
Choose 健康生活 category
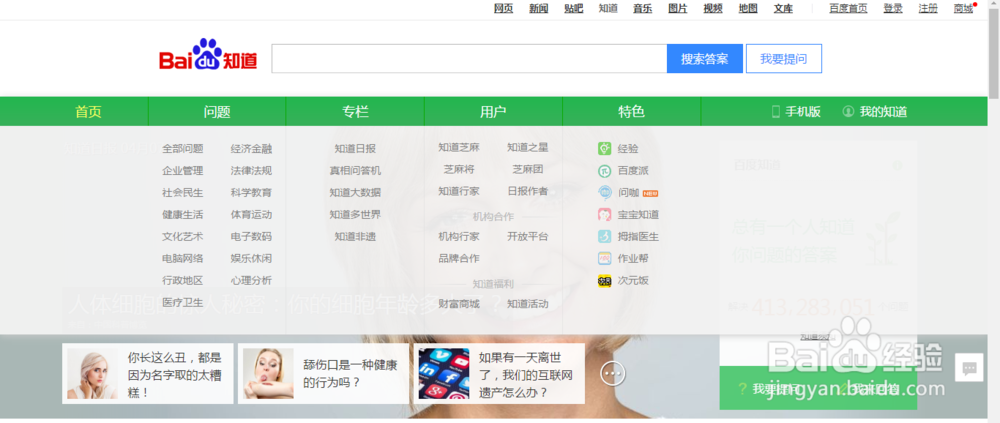tap(182, 214)
